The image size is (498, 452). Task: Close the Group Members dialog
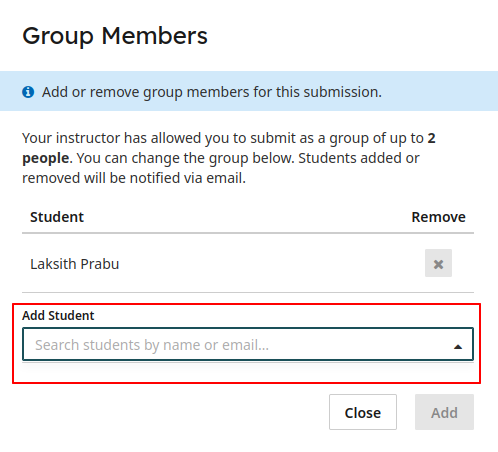[x=363, y=412]
